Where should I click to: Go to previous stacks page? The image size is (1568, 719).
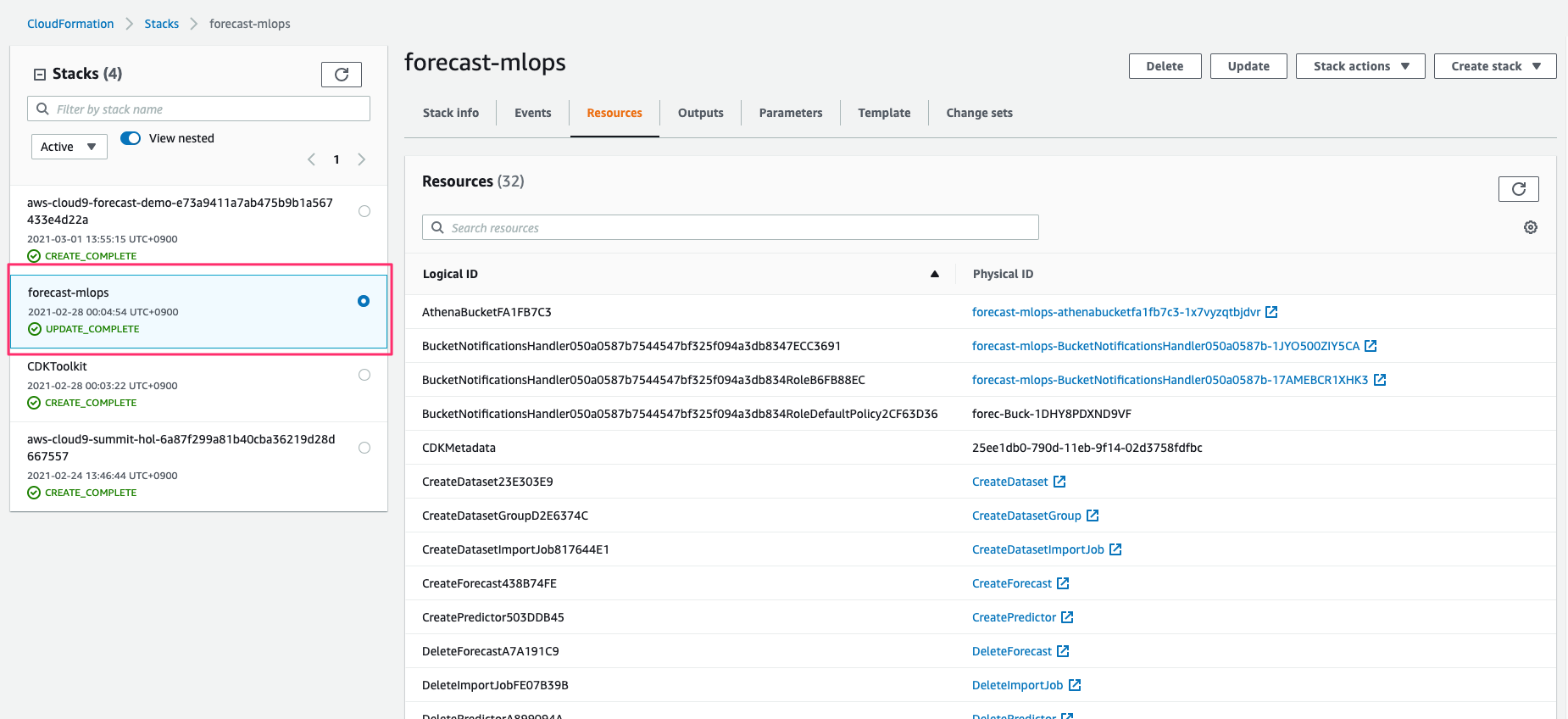312,159
